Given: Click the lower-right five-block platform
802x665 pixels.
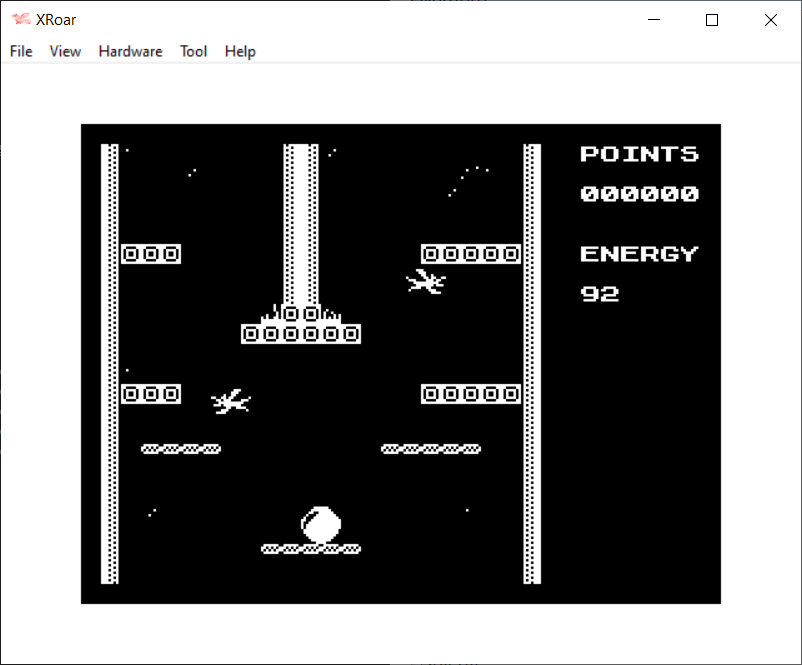Looking at the screenshot, I should (471, 394).
